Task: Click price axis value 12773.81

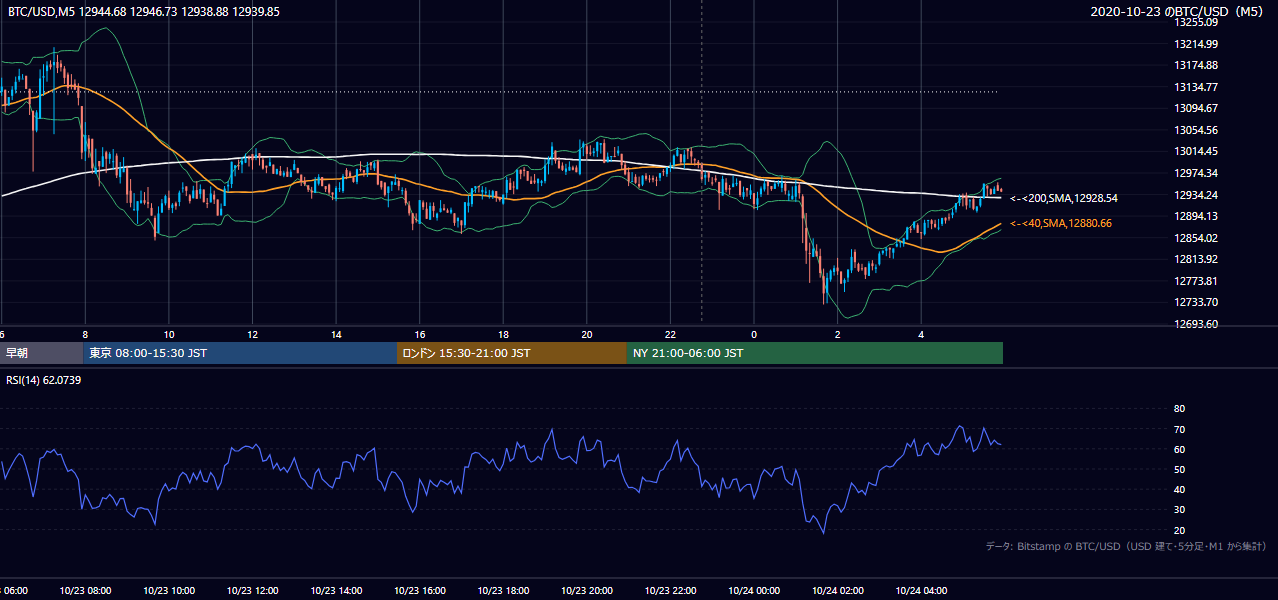Action: coord(1196,281)
